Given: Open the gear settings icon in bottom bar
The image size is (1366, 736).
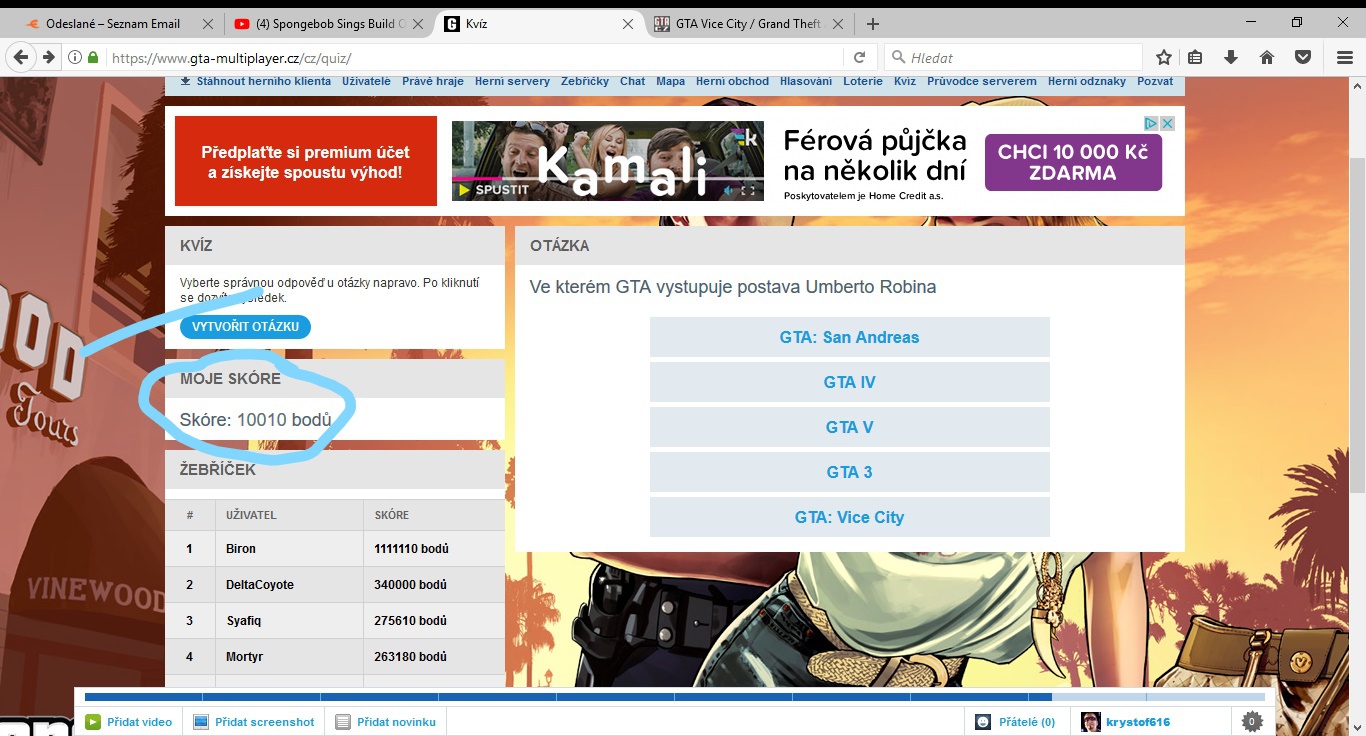Looking at the screenshot, I should tap(1251, 721).
